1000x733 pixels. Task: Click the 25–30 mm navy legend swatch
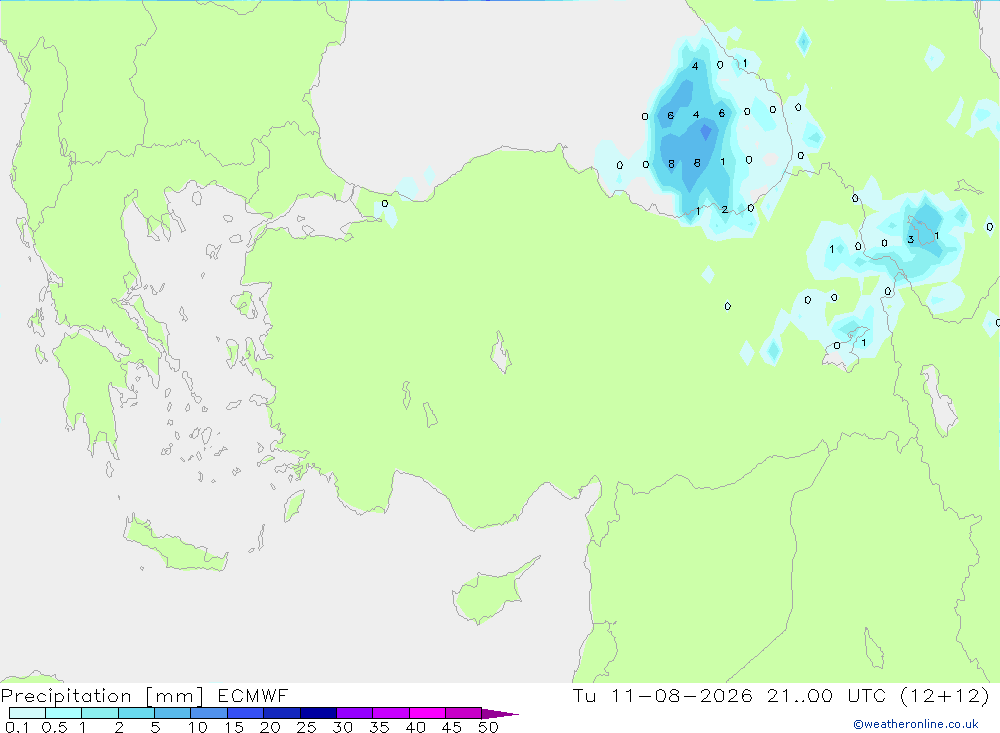pos(318,713)
